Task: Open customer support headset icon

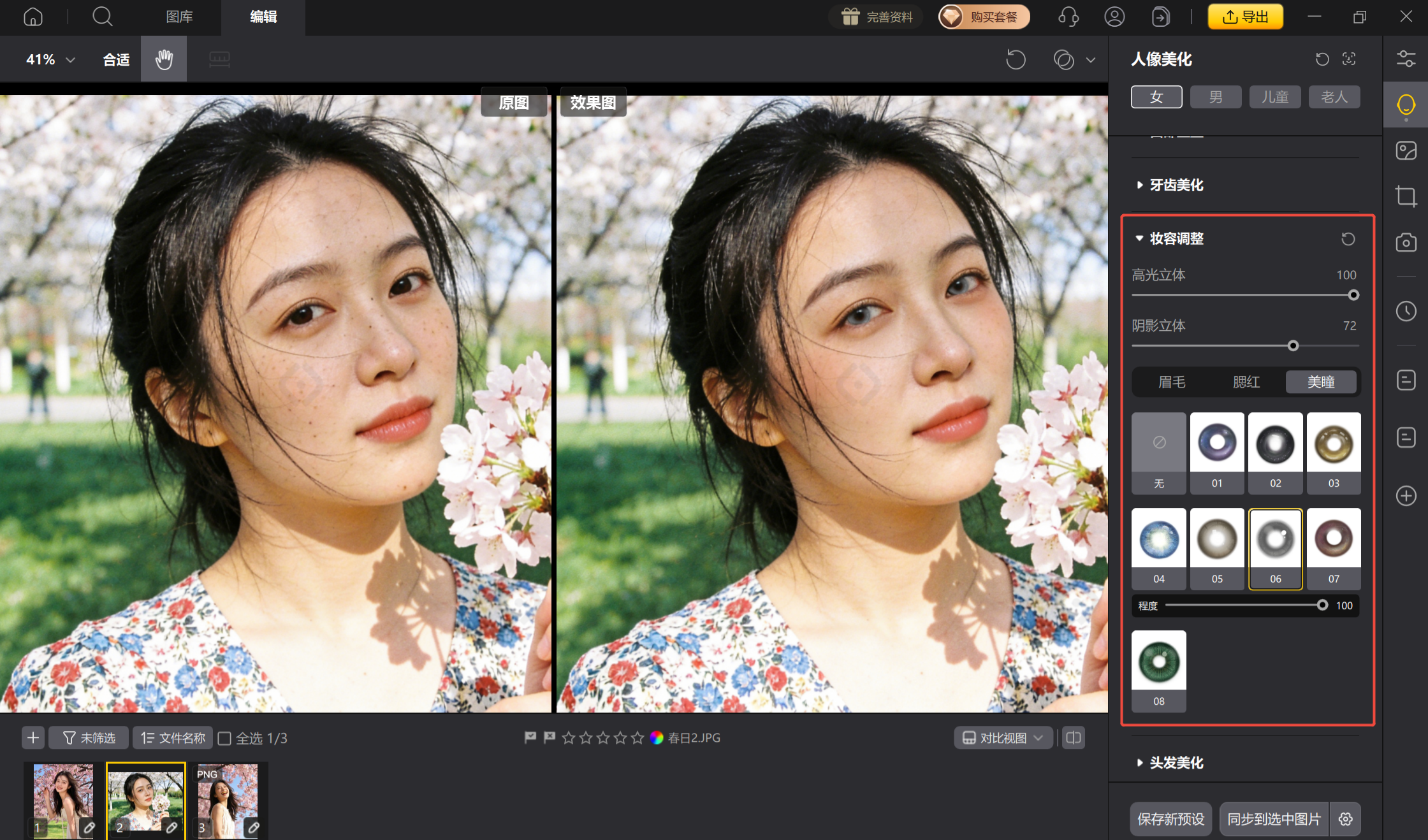Action: point(1068,17)
